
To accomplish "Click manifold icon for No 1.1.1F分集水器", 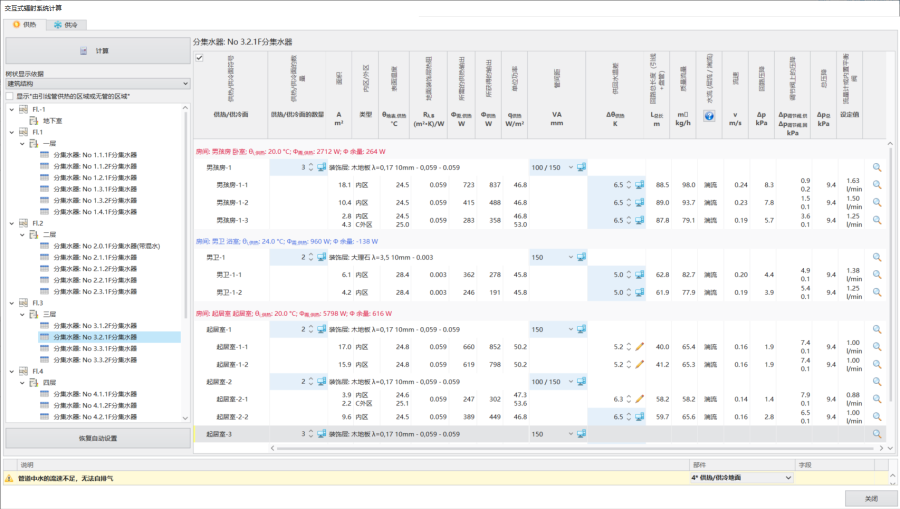I will coord(44,154).
